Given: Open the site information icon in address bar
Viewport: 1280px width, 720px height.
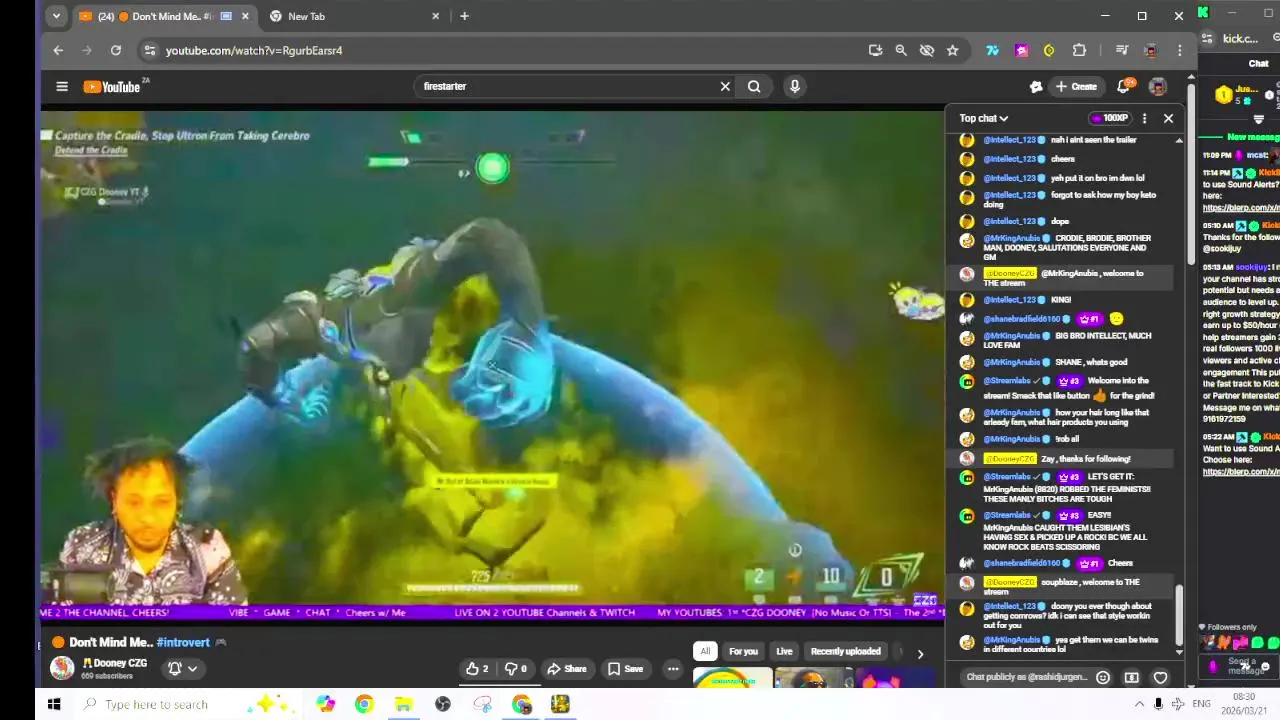Looking at the screenshot, I should pos(149,50).
